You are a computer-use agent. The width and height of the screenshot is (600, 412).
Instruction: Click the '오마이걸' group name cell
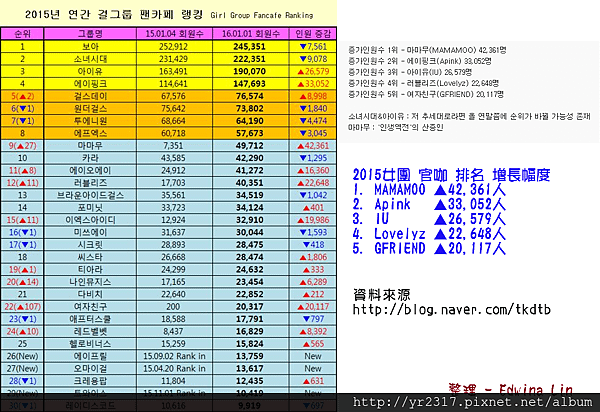pyautogui.click(x=90, y=368)
